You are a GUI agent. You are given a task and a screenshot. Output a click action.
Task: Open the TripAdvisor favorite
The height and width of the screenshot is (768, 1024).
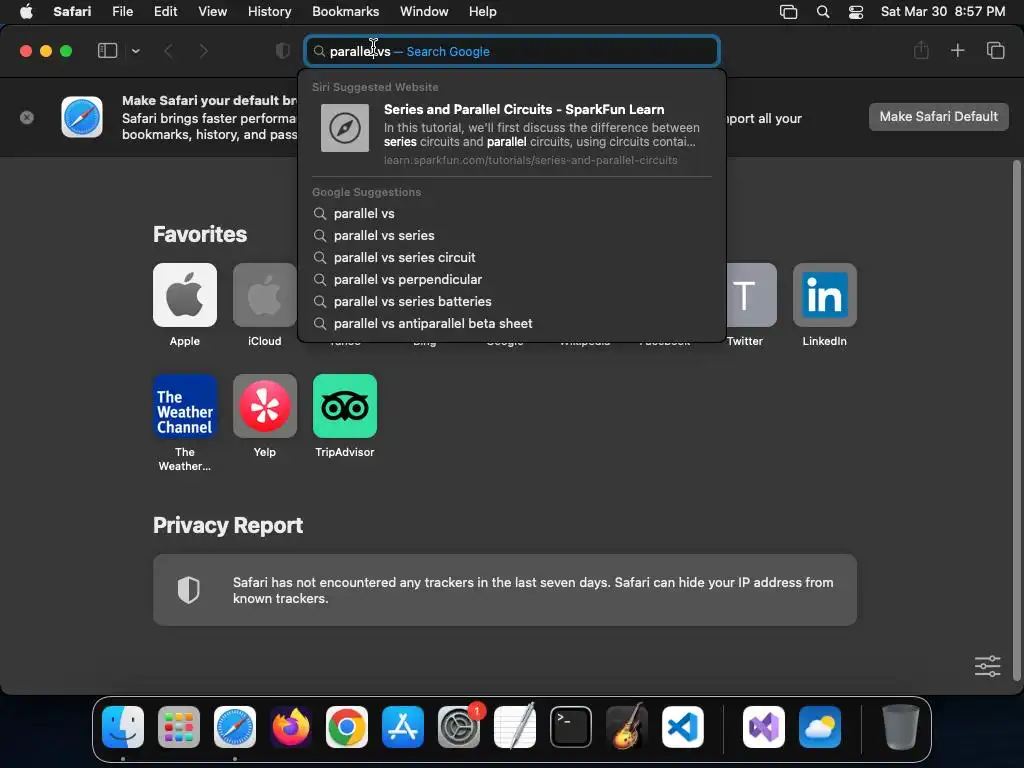(x=345, y=406)
